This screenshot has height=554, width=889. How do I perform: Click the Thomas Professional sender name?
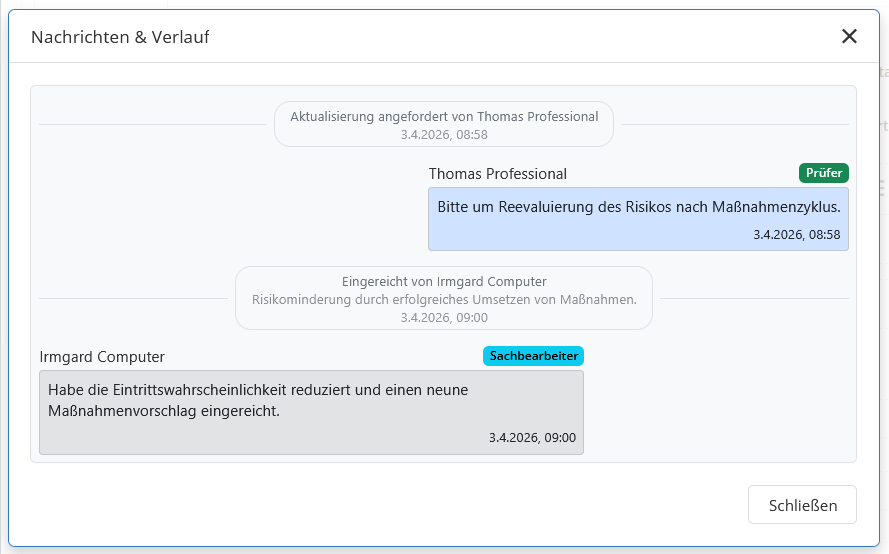[x=498, y=174]
